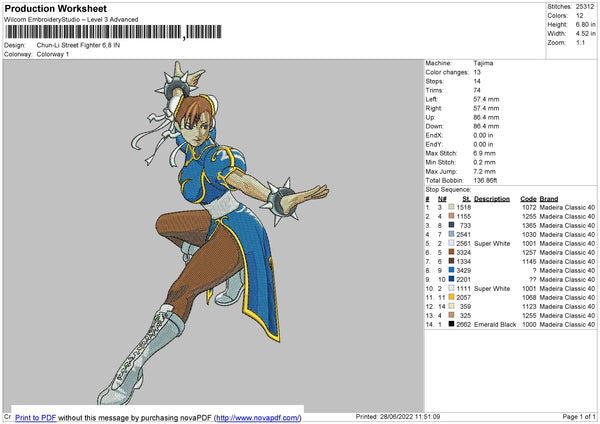Select design name 'Chun-Li Street Fighter 6.8 IN'
600x424 pixels.
tap(78, 45)
